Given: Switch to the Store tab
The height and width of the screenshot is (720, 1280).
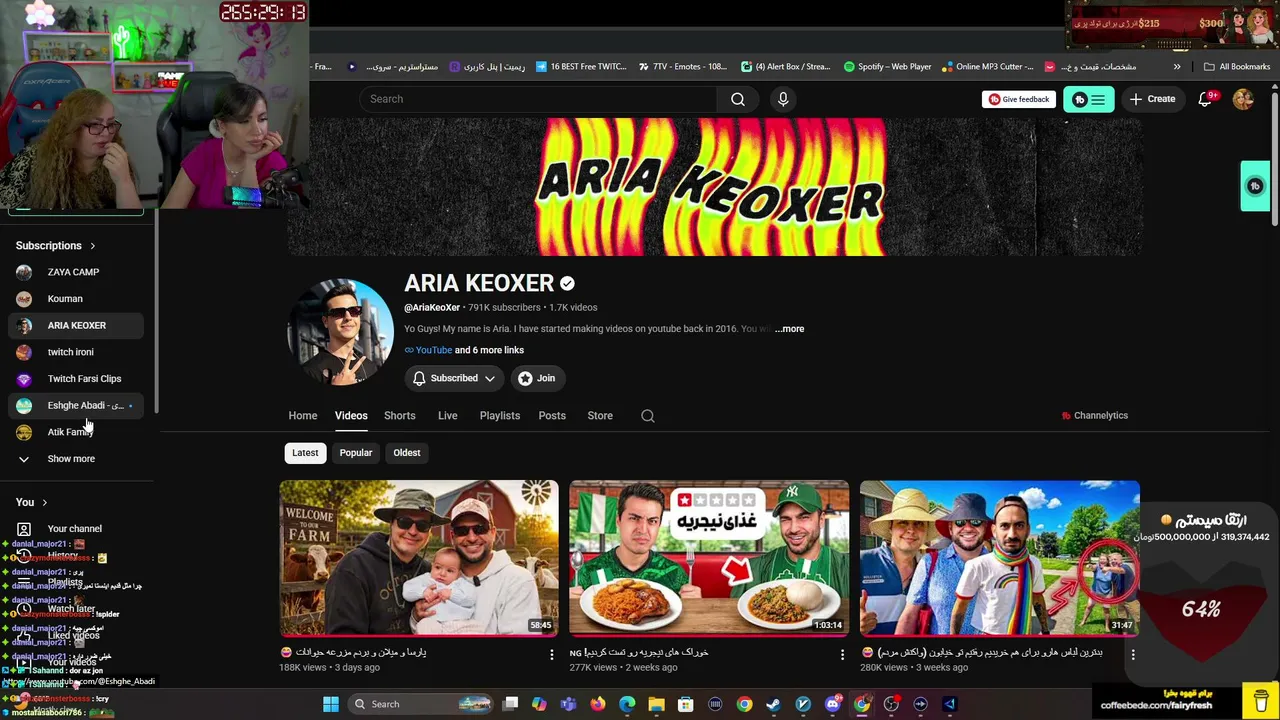Looking at the screenshot, I should (600, 416).
